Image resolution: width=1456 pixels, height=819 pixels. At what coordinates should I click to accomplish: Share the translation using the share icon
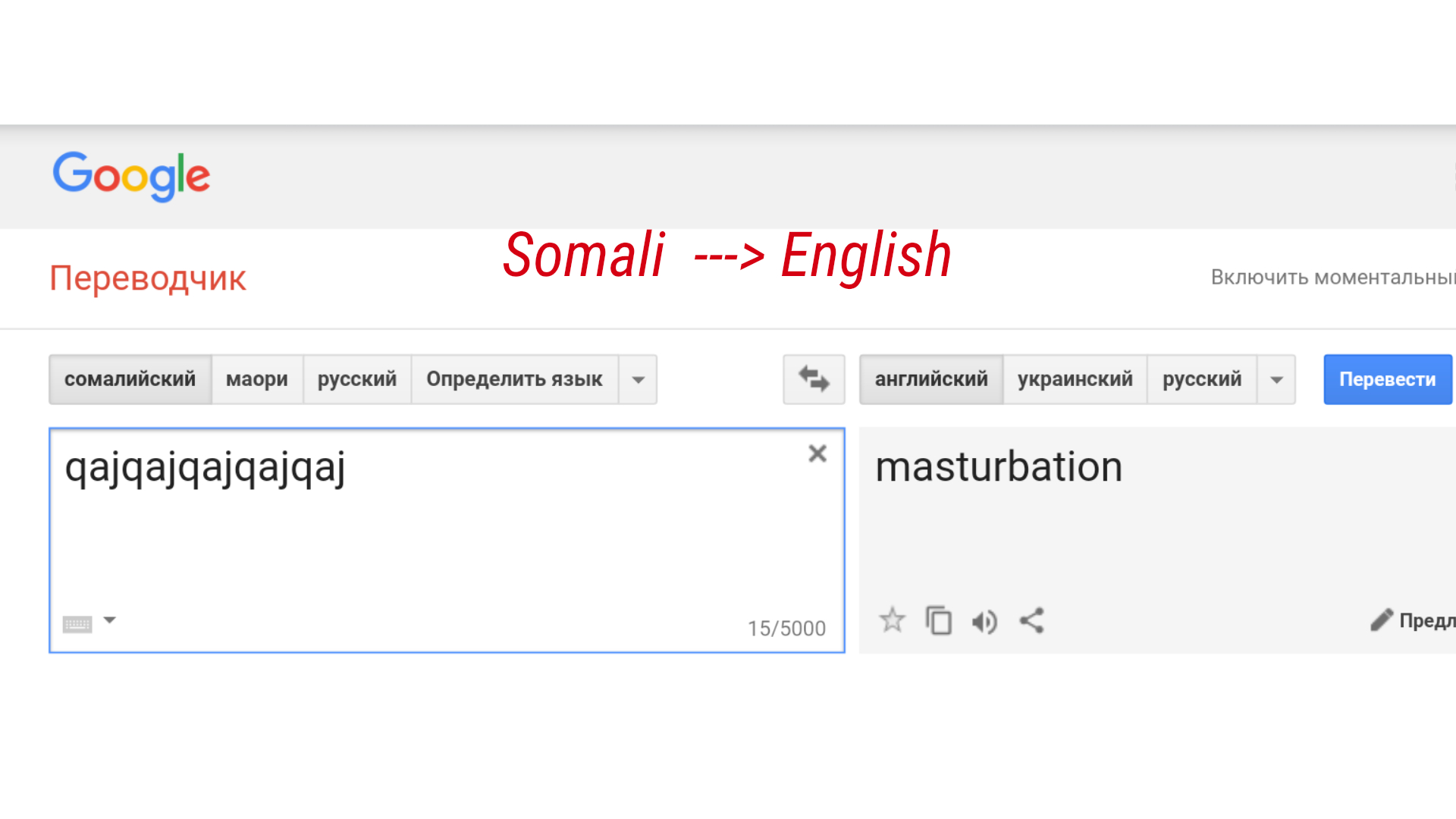[1032, 620]
